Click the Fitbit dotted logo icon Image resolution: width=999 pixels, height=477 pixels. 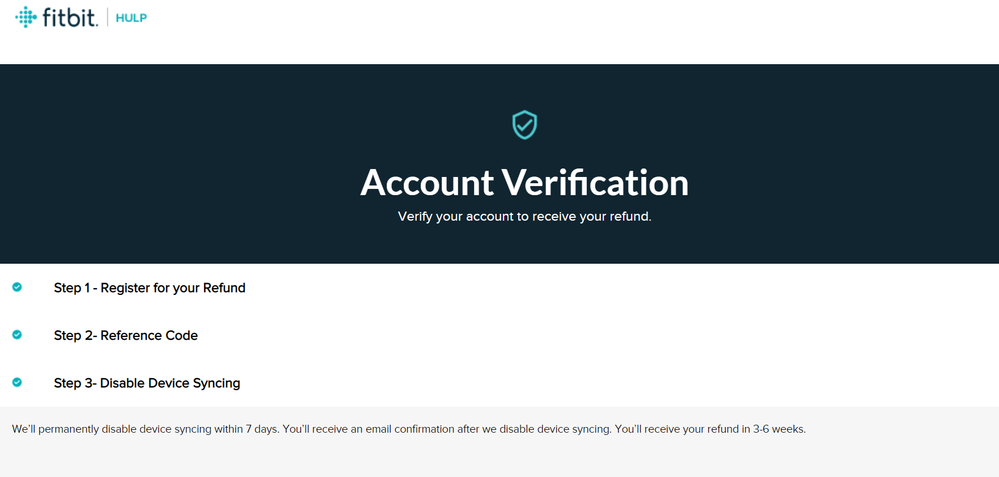pos(26,17)
